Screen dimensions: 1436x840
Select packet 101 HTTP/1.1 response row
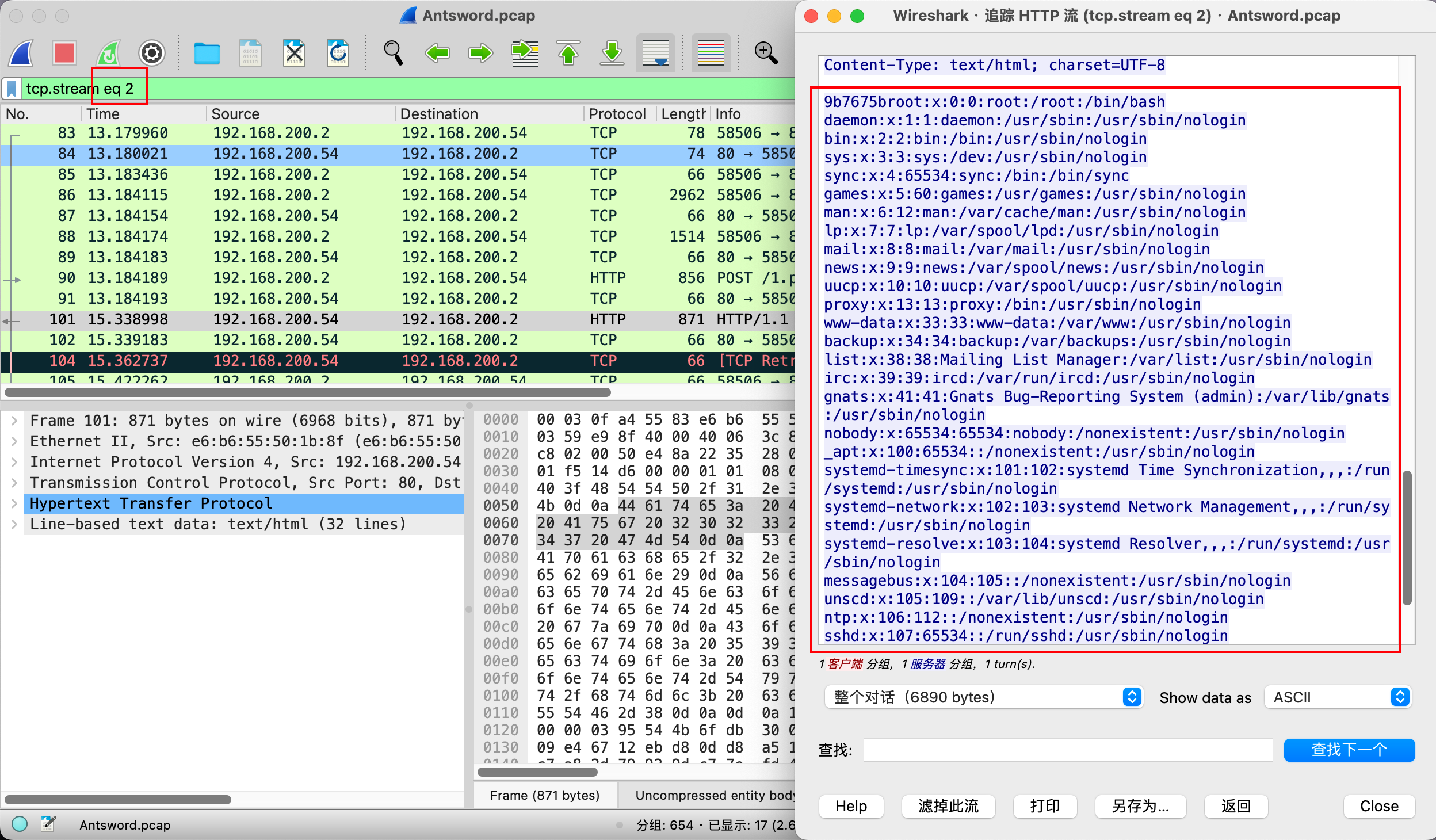pos(398,319)
